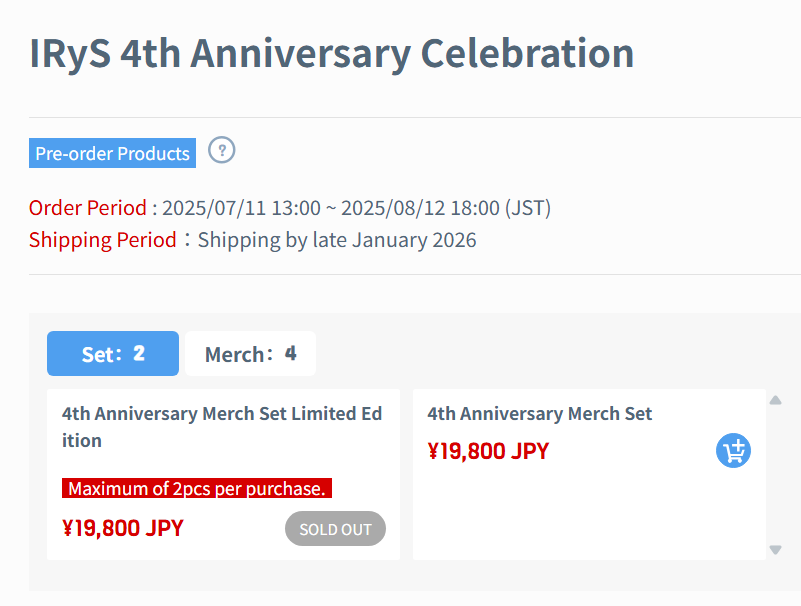This screenshot has width=801, height=606.
Task: Click the Limited Edition ¥19,800 JPY price
Action: [123, 528]
